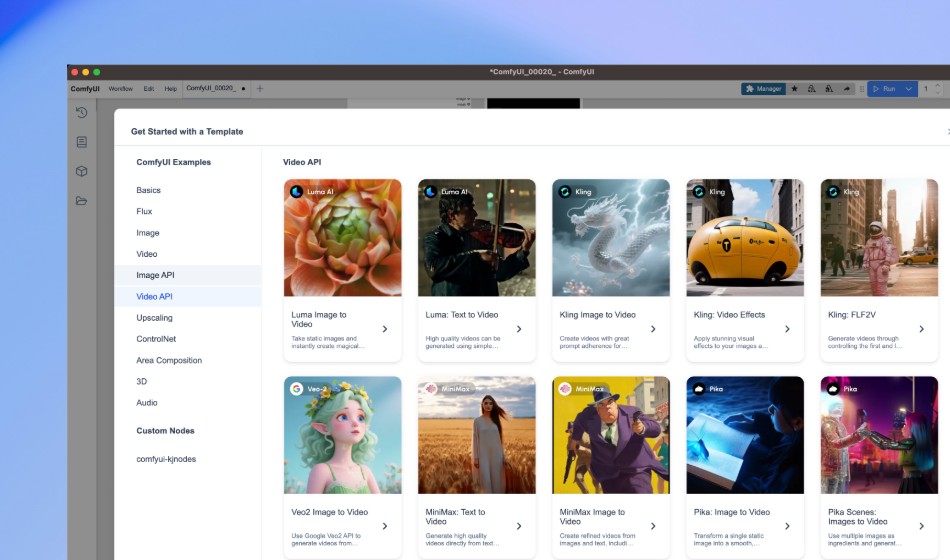
Task: Select comfyui-kjnodes under Custom Nodes
Action: pos(188,459)
